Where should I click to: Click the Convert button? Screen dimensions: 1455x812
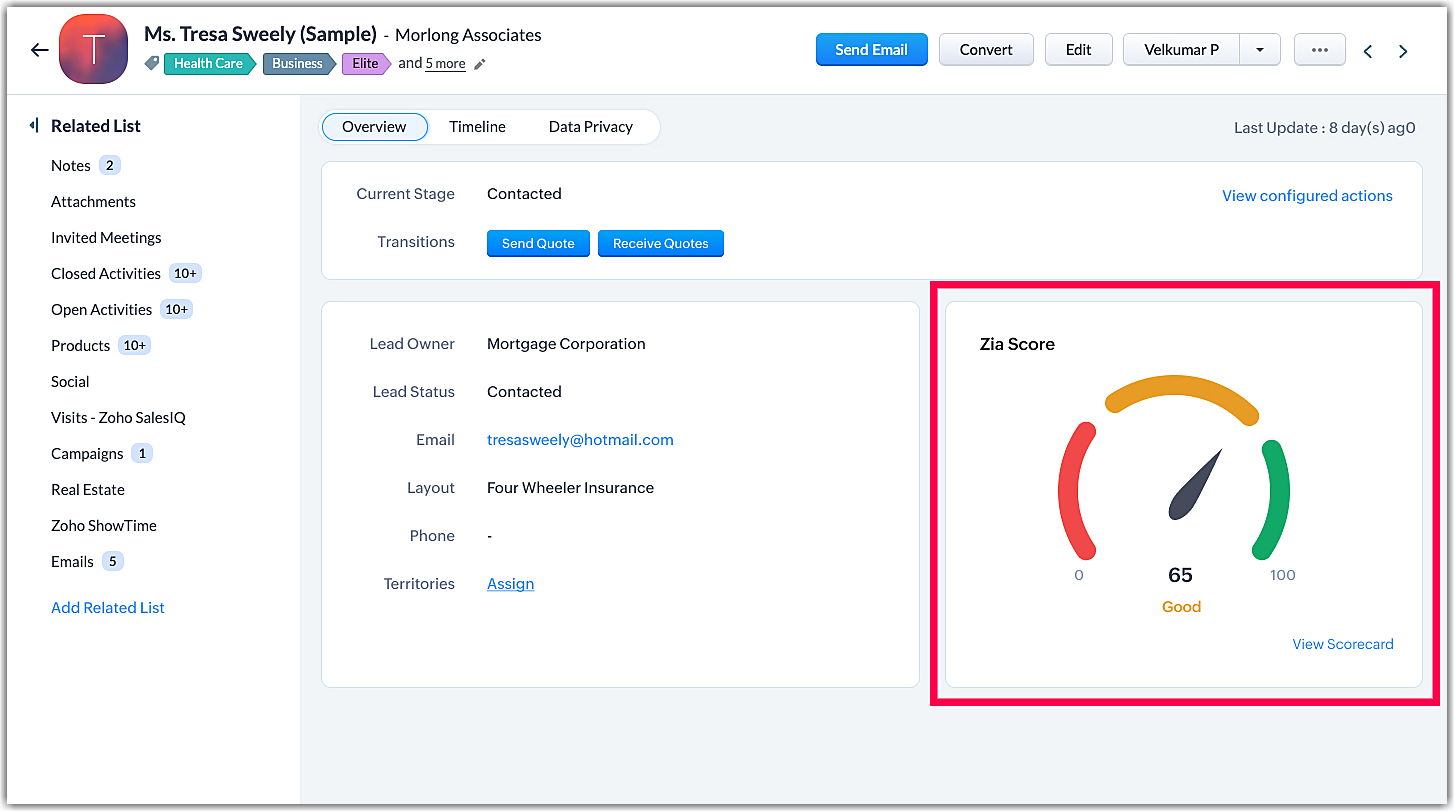point(986,50)
